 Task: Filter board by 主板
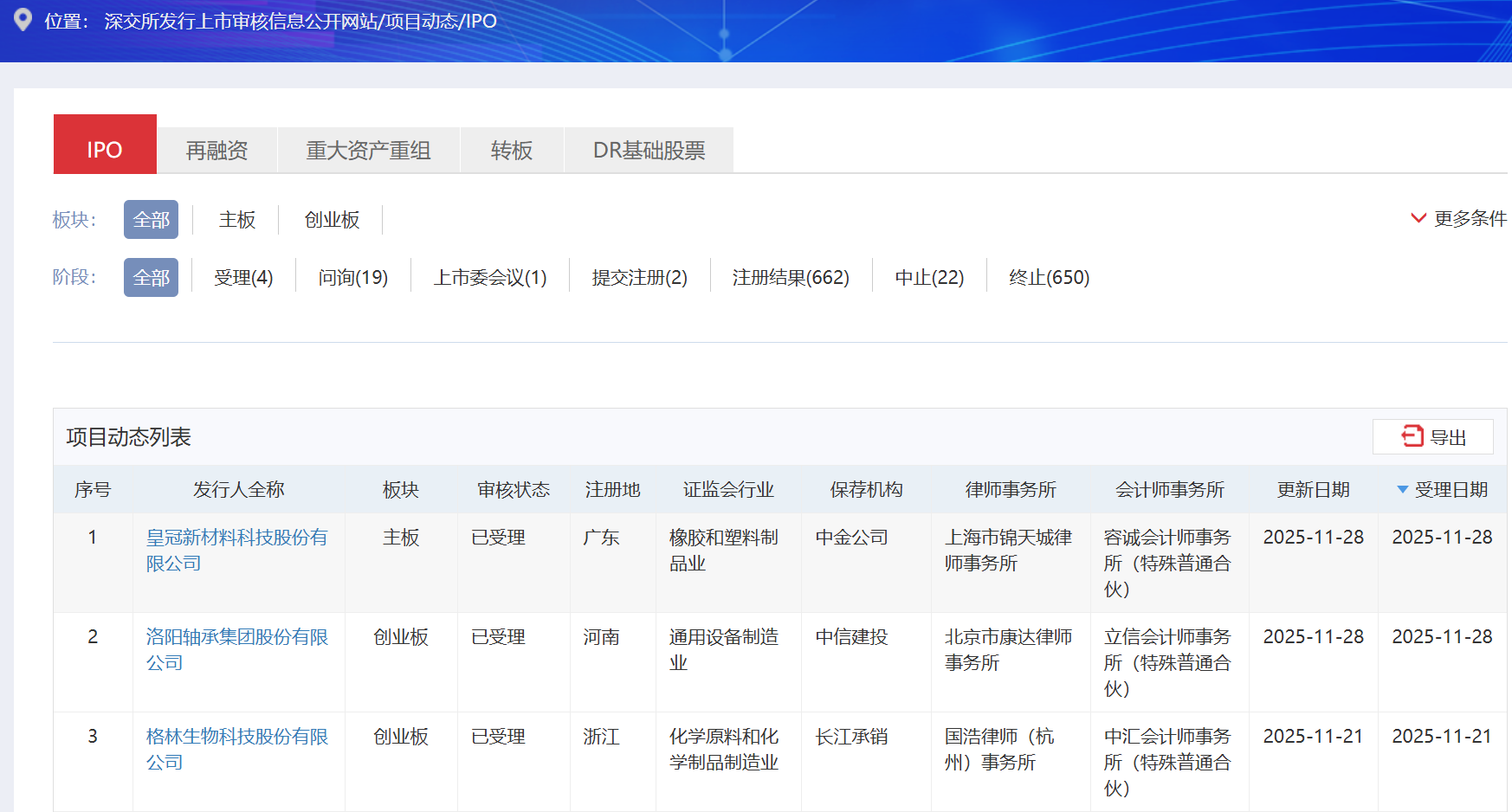tap(236, 220)
